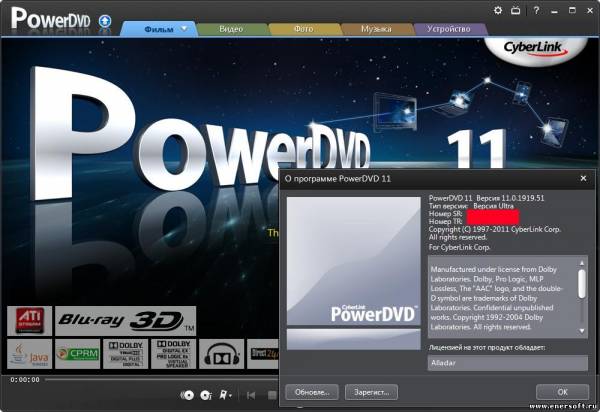Screen dimensions: 600x412
Task: Switch to TV/cinema mode icon in title bar
Action: (515, 10)
